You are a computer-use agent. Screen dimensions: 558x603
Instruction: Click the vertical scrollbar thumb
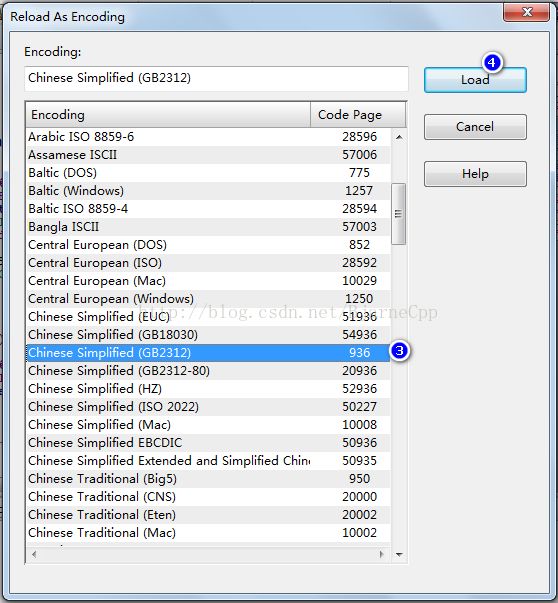click(398, 214)
